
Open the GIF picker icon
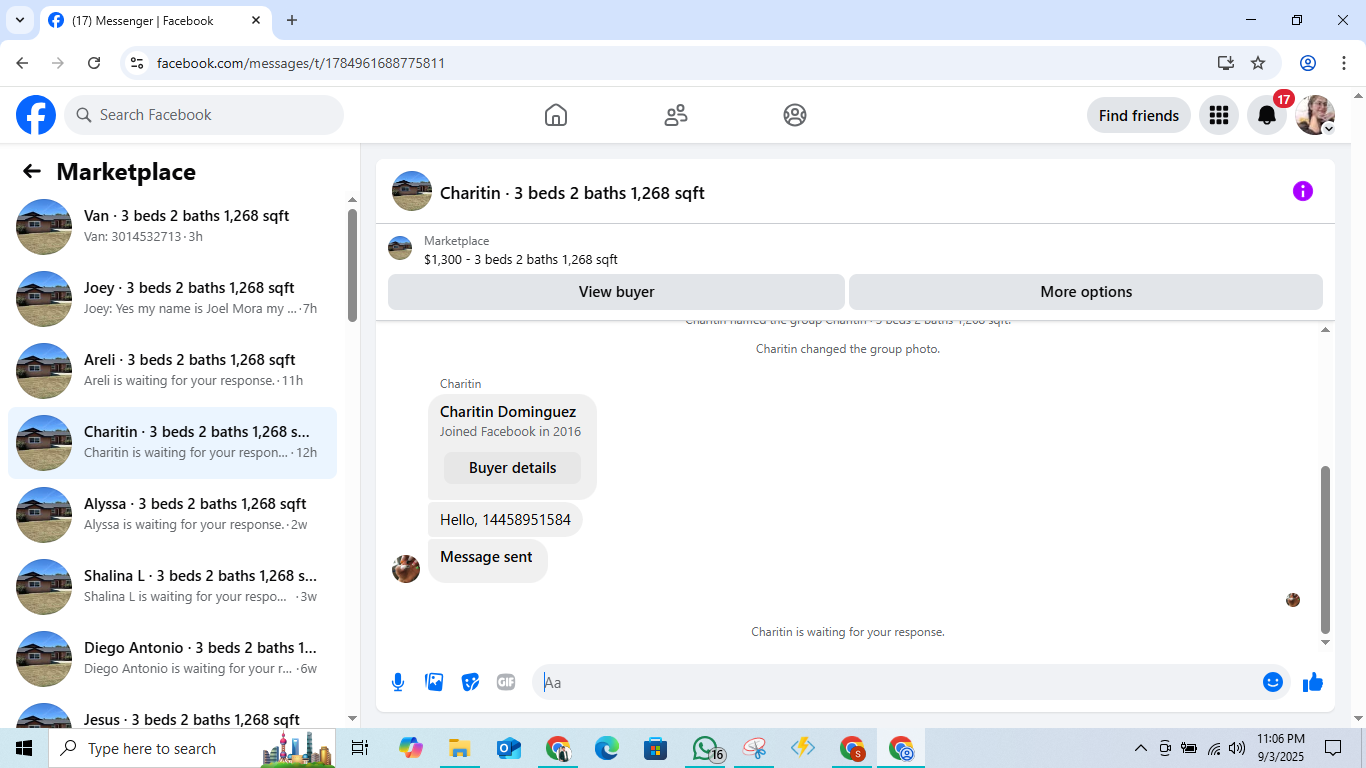click(x=506, y=682)
